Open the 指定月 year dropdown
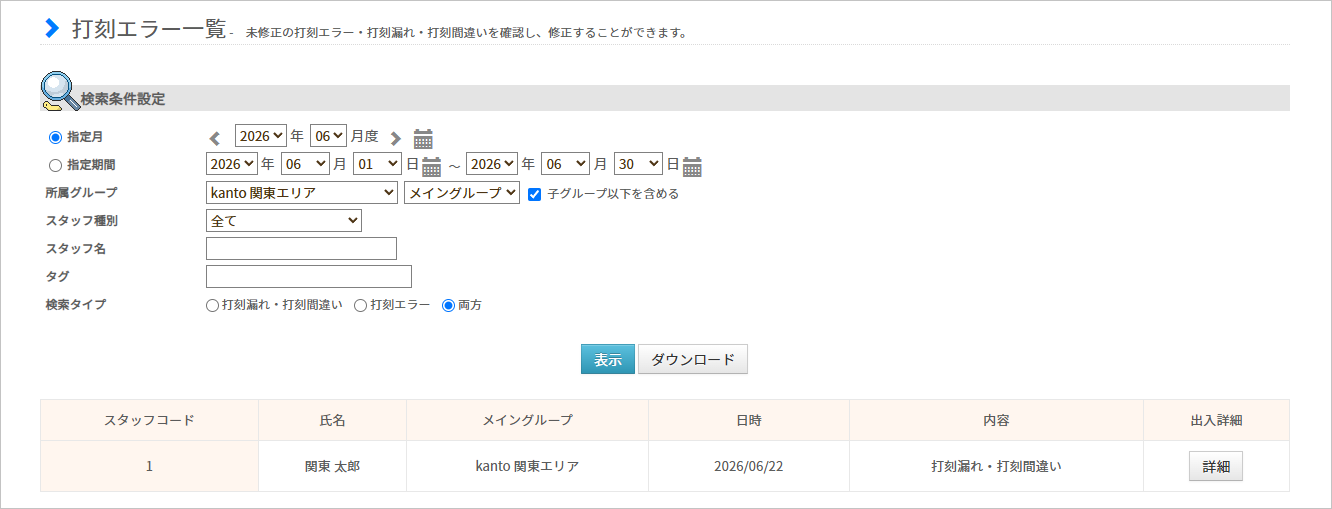The width and height of the screenshot is (1332, 509). 261,136
